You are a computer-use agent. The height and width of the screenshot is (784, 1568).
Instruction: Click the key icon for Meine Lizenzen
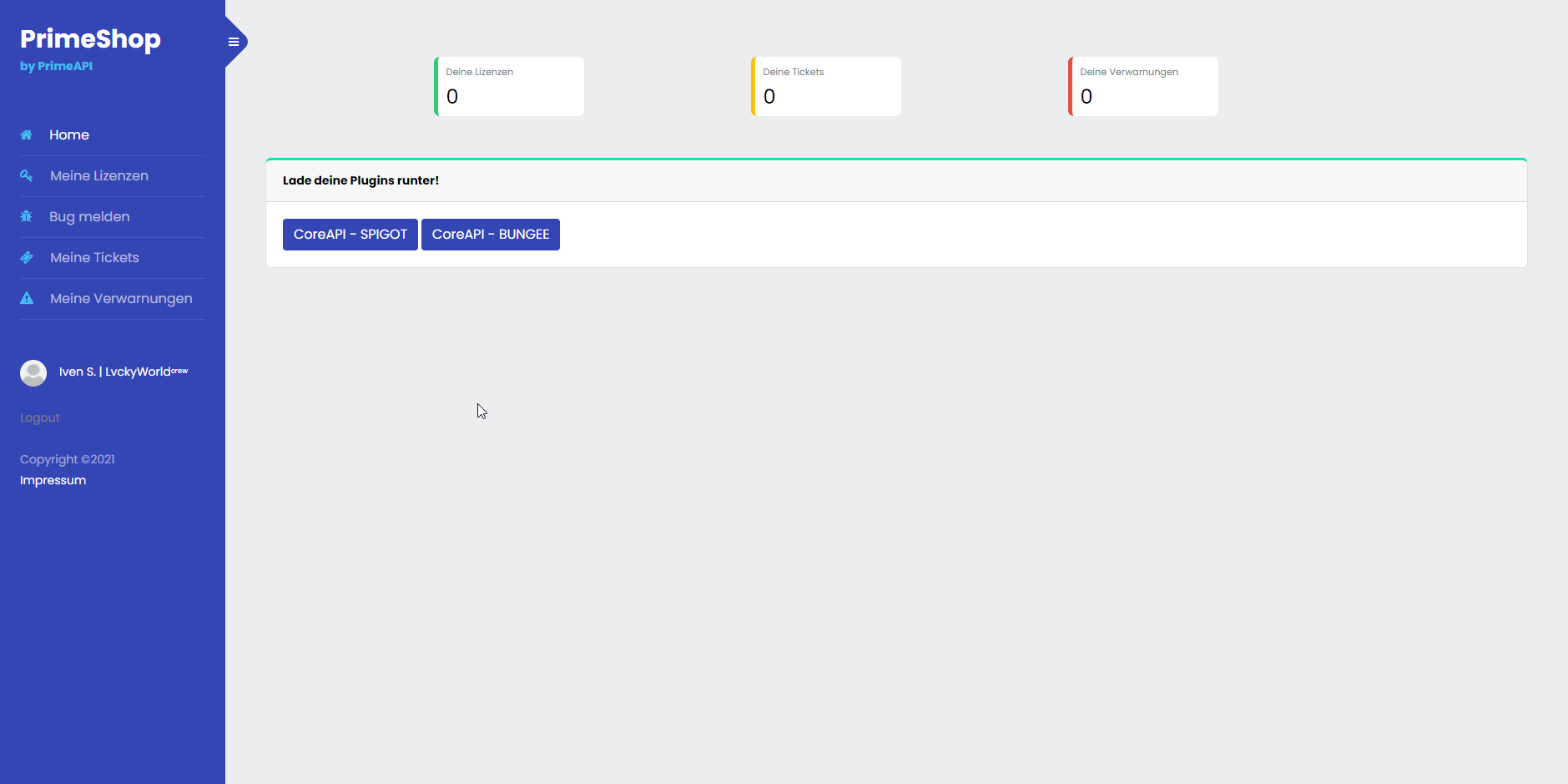(x=27, y=175)
